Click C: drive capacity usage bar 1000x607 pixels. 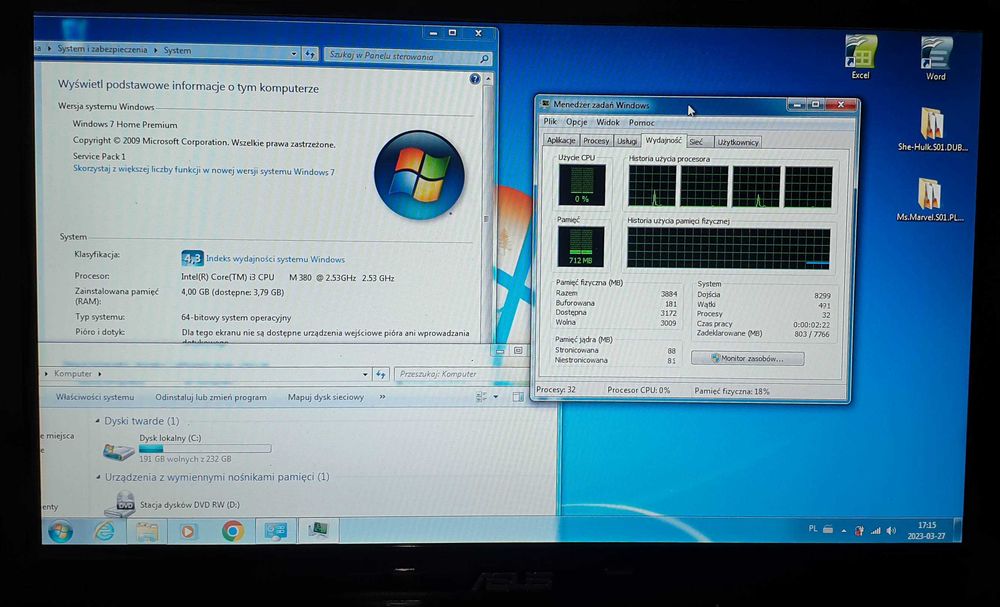[x=205, y=449]
